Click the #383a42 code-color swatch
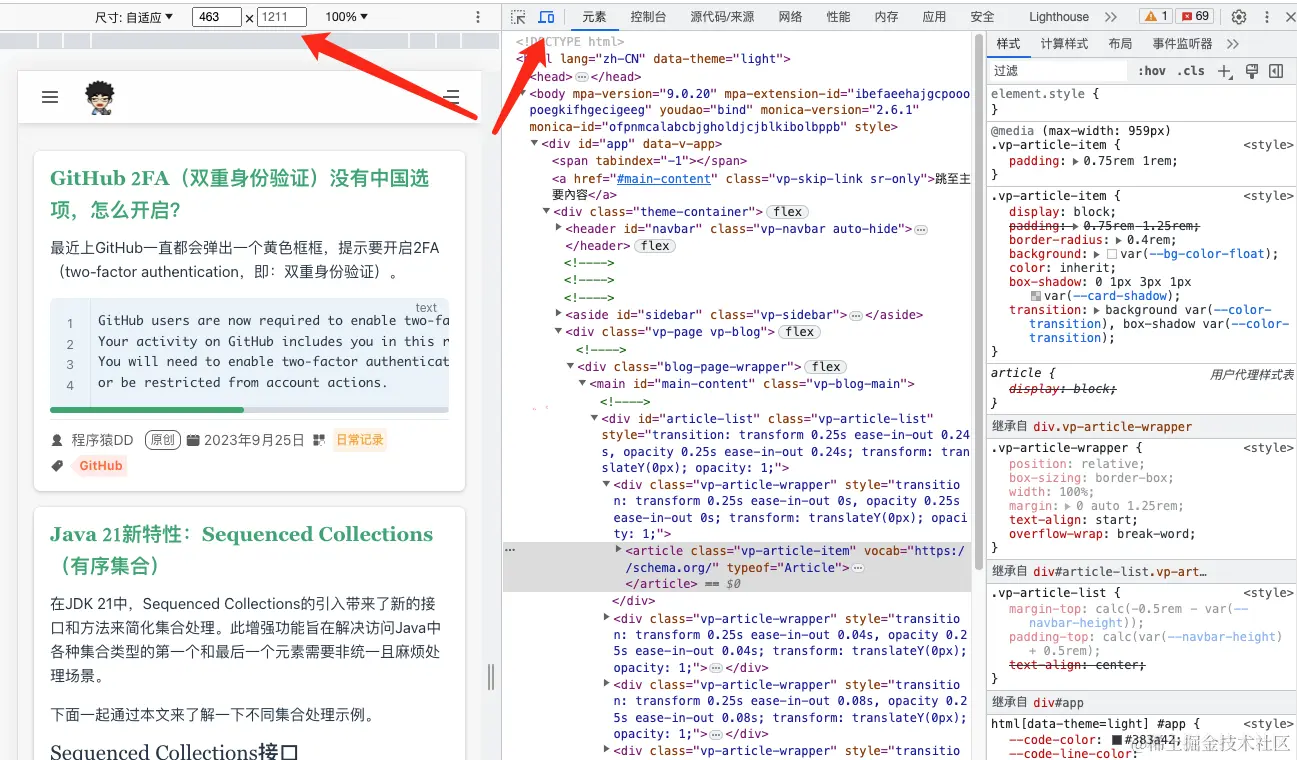This screenshot has height=760, width=1297. coord(1117,741)
